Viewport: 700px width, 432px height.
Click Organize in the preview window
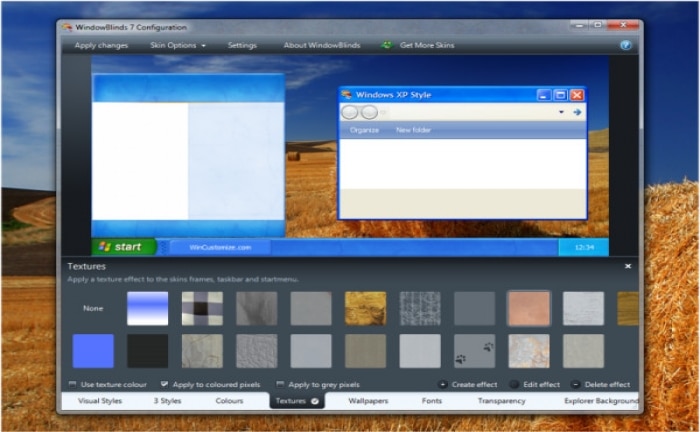coord(364,130)
